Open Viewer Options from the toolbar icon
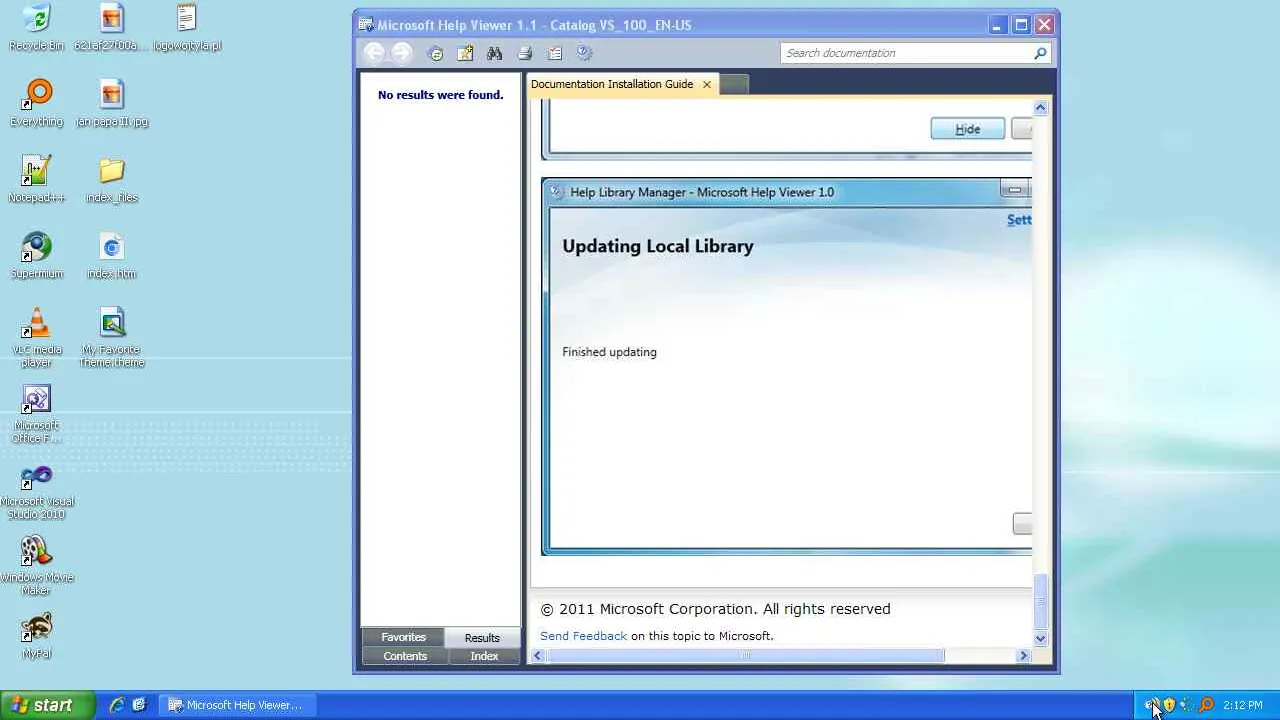The image size is (1280, 720). point(555,54)
